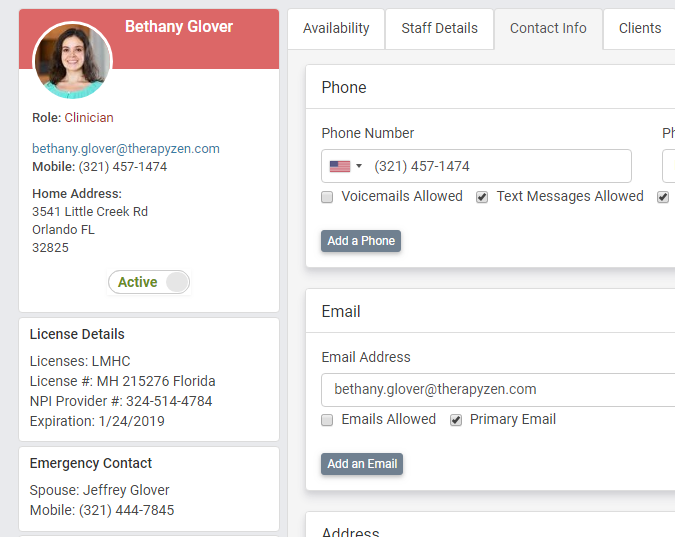Click the US flag icon in phone field
The image size is (675, 537).
coord(340,166)
